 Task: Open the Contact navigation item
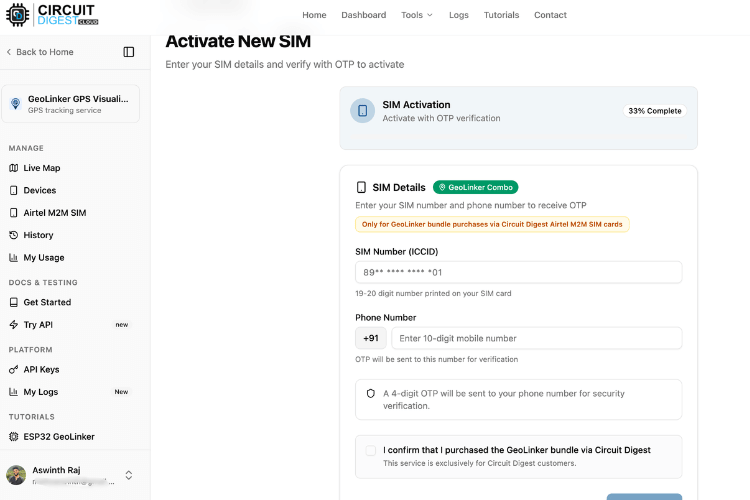coord(550,15)
